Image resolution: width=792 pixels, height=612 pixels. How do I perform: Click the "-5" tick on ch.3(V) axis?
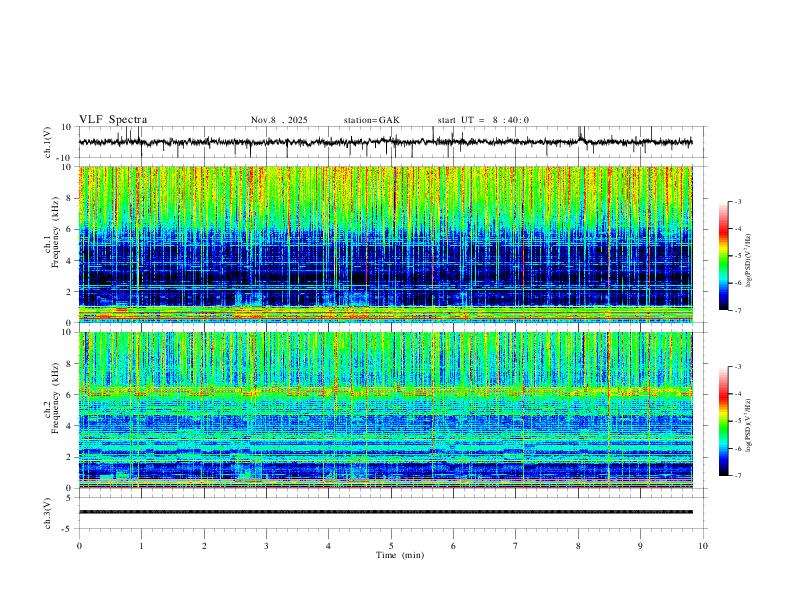pos(67,529)
